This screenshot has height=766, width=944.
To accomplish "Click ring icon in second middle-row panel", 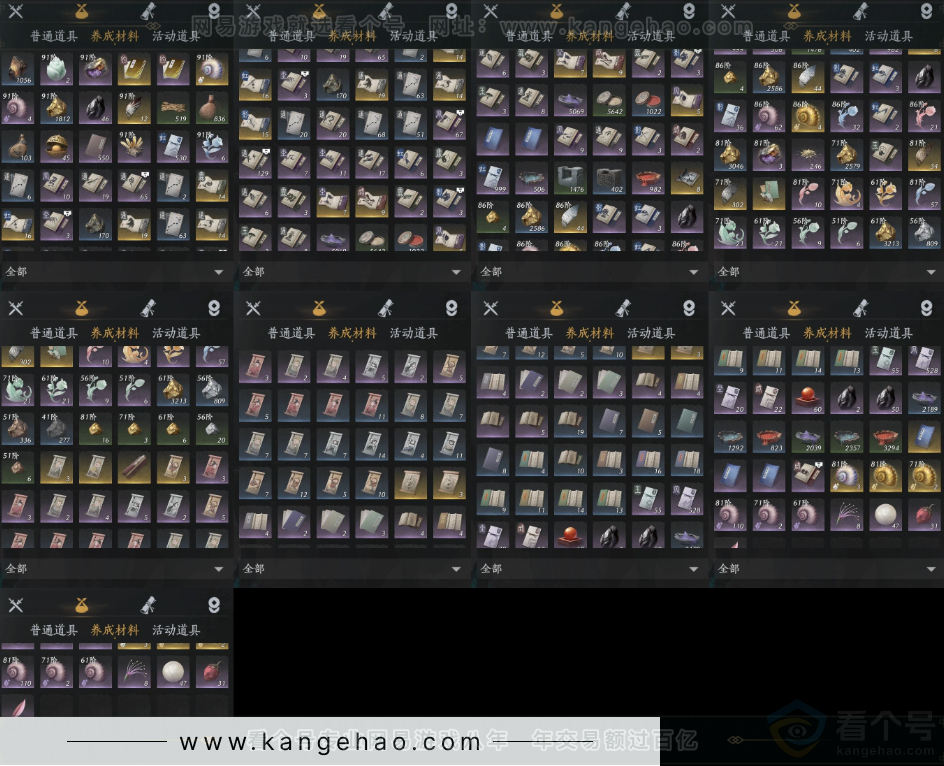I will coord(452,308).
